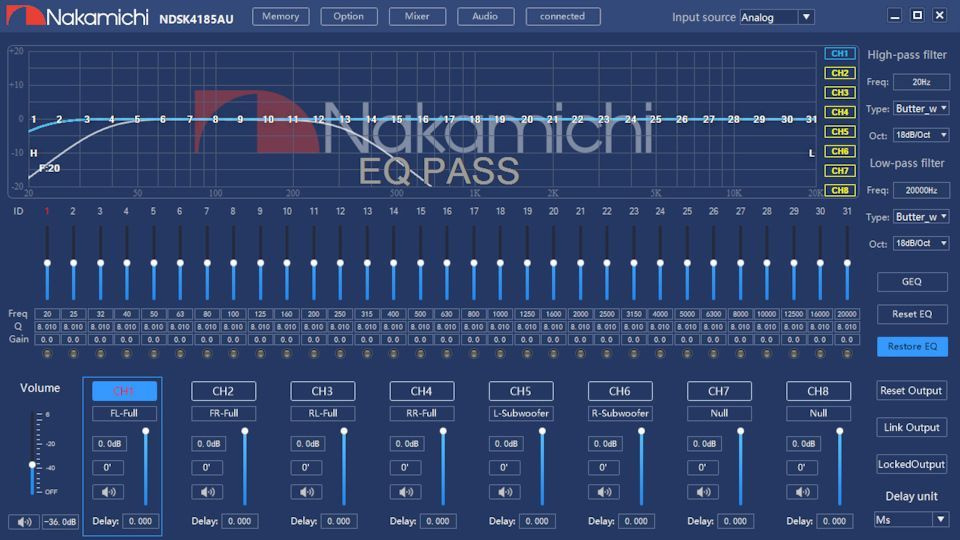
Task: Mute CH3 RL-Full speaker icon
Action: tap(307, 492)
